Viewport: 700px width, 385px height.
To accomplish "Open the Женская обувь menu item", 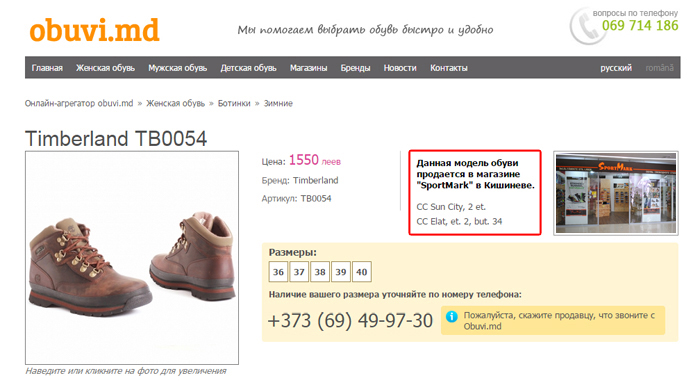I will point(105,68).
